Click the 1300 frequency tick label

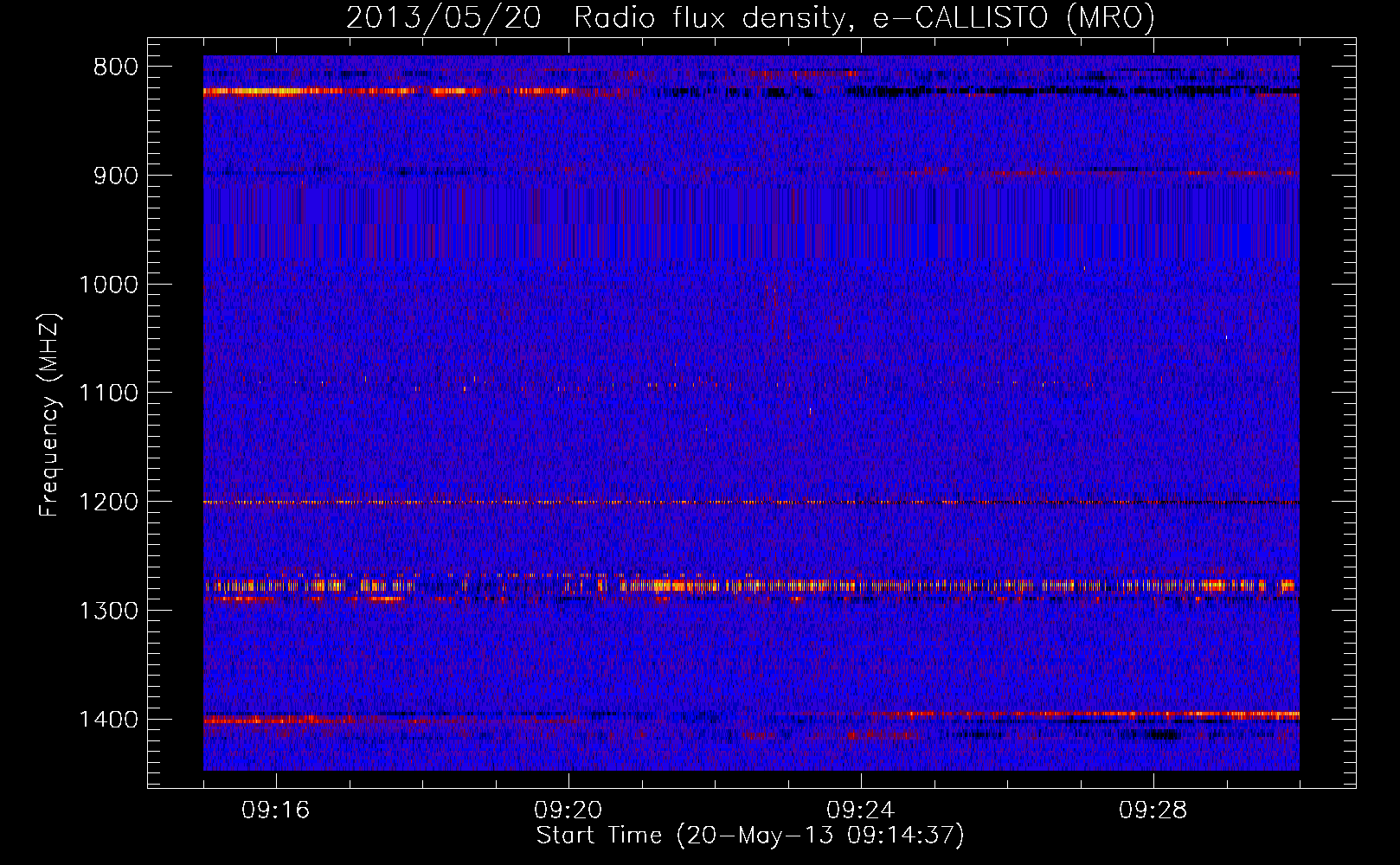[108, 611]
